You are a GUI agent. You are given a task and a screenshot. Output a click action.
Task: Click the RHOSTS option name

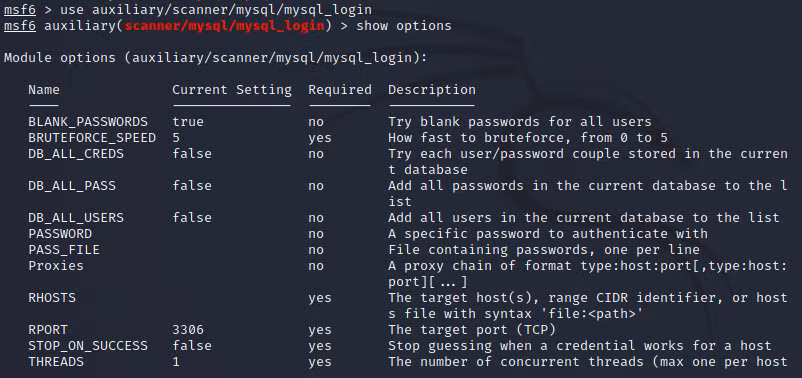click(x=52, y=298)
